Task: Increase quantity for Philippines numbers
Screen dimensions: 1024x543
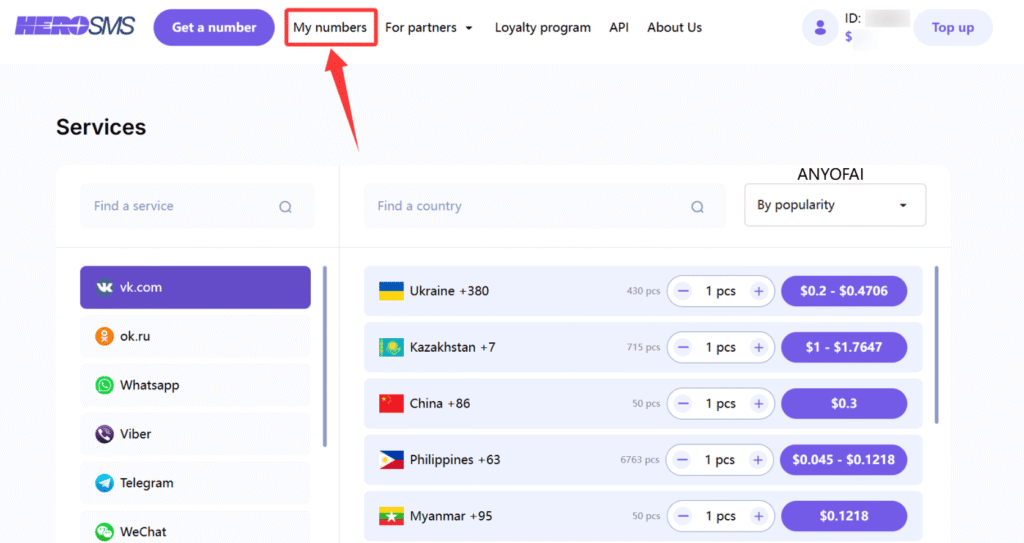Action: coord(758,460)
